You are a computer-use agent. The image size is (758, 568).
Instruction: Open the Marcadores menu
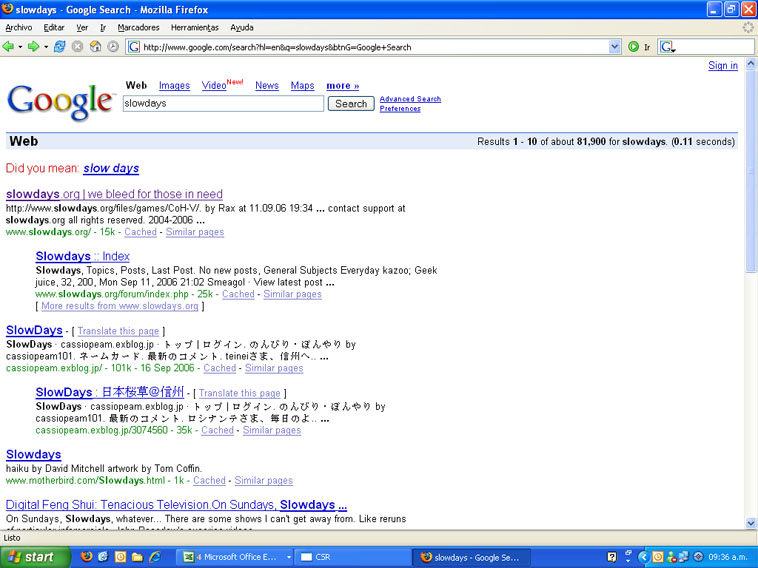(138, 28)
